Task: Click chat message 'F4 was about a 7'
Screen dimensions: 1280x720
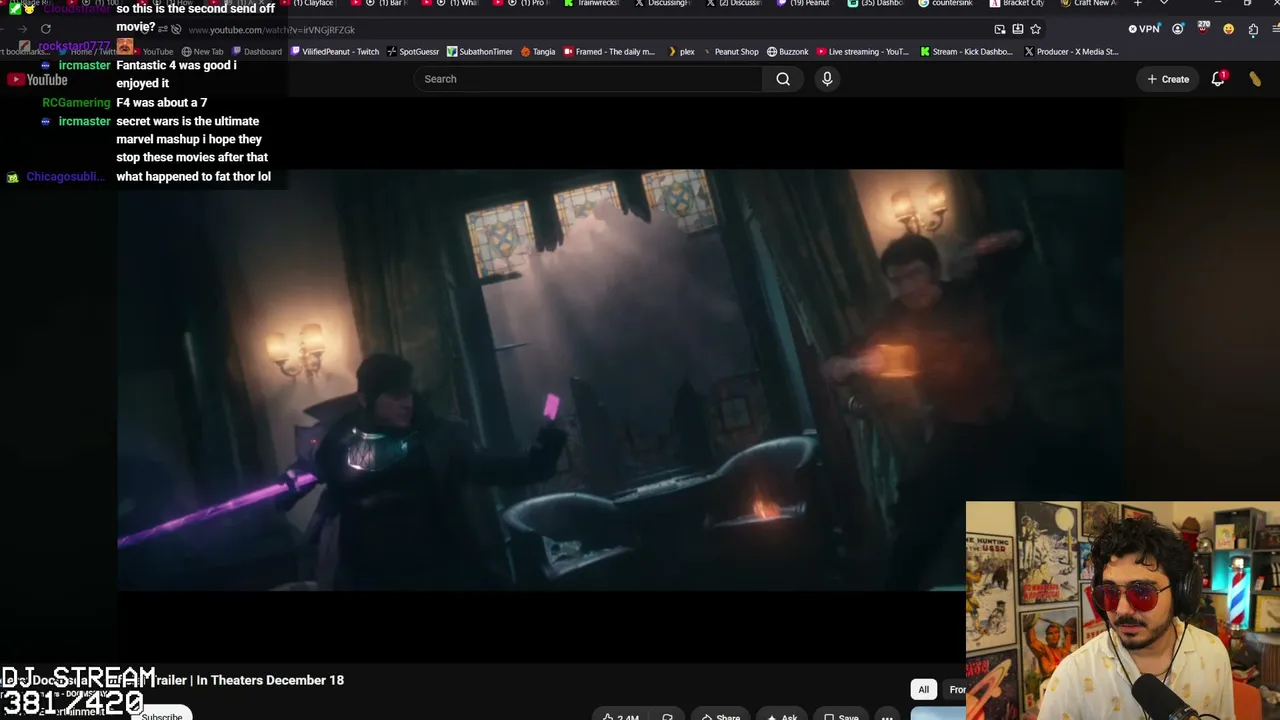Action: point(161,102)
